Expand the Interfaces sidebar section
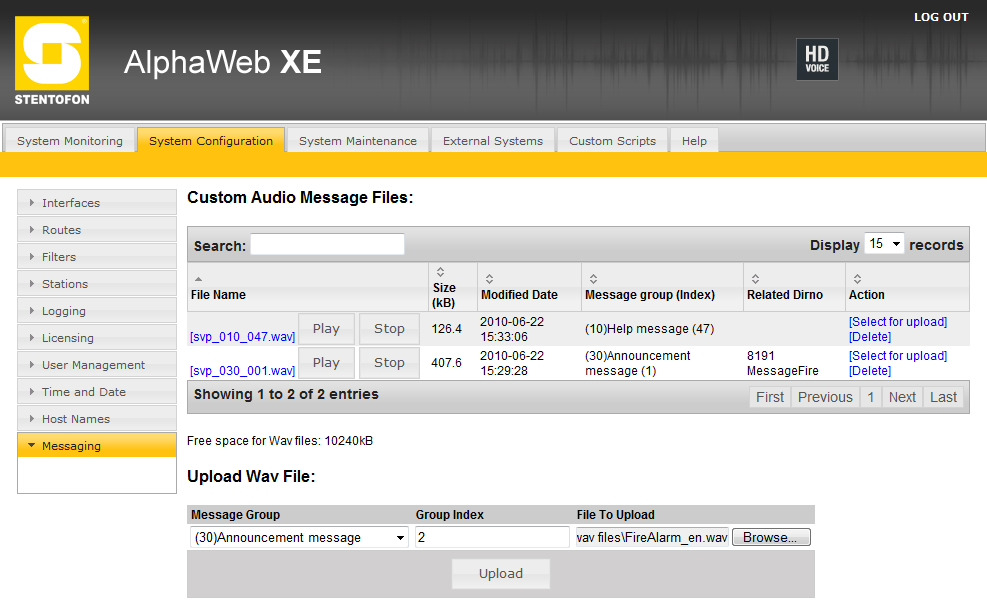 click(x=97, y=203)
